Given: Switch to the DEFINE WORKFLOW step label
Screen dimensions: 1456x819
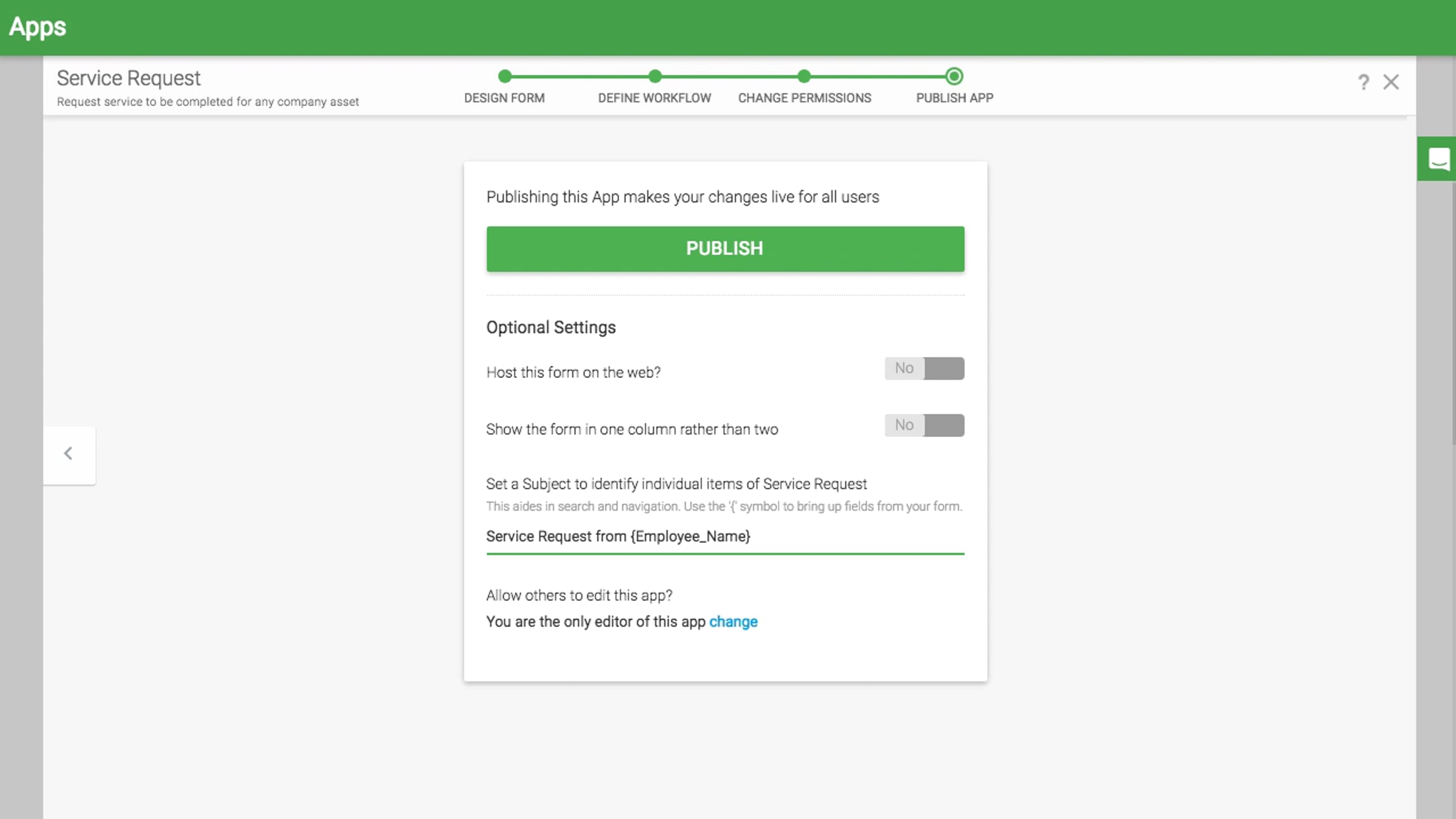Looking at the screenshot, I should tap(655, 98).
